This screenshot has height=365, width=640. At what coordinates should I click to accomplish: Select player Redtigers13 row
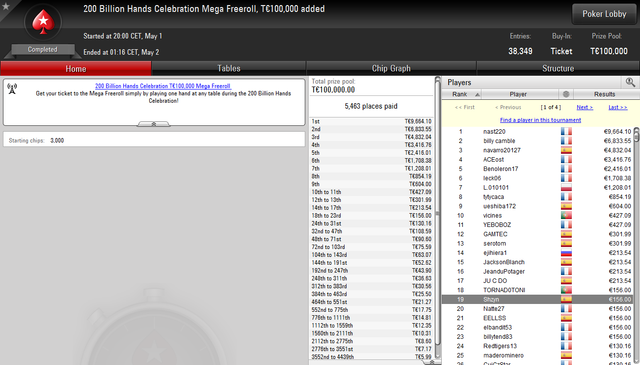click(x=538, y=346)
